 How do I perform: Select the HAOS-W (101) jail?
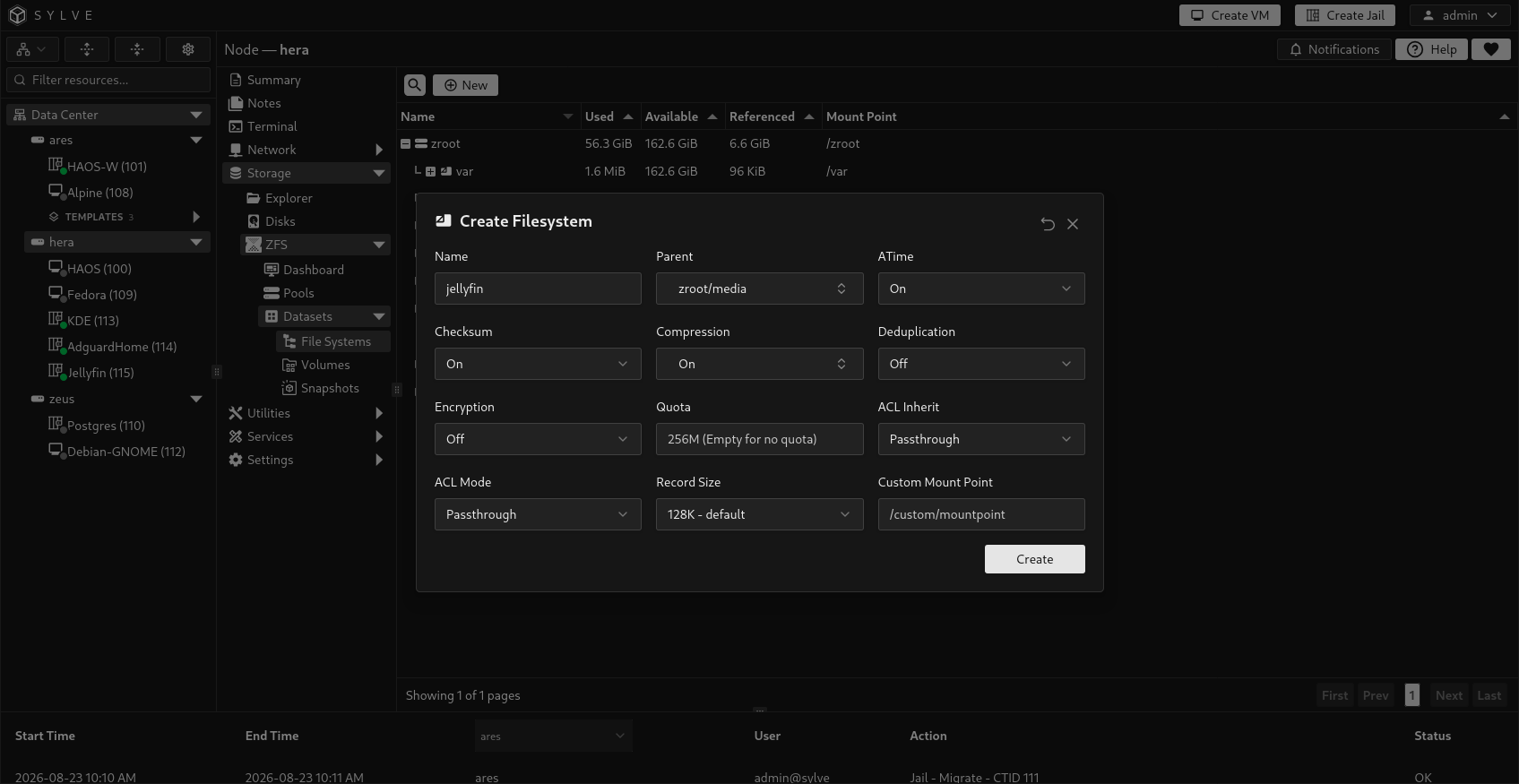coord(107,167)
